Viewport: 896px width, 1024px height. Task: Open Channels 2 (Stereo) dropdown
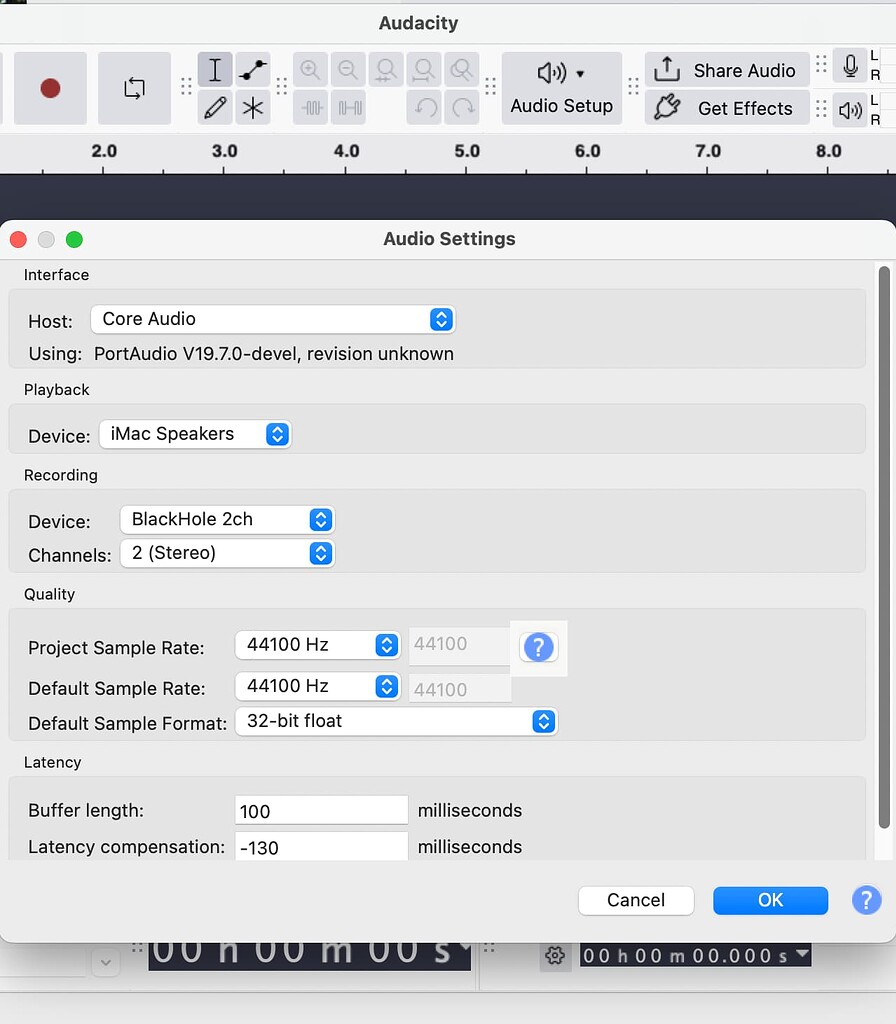227,554
